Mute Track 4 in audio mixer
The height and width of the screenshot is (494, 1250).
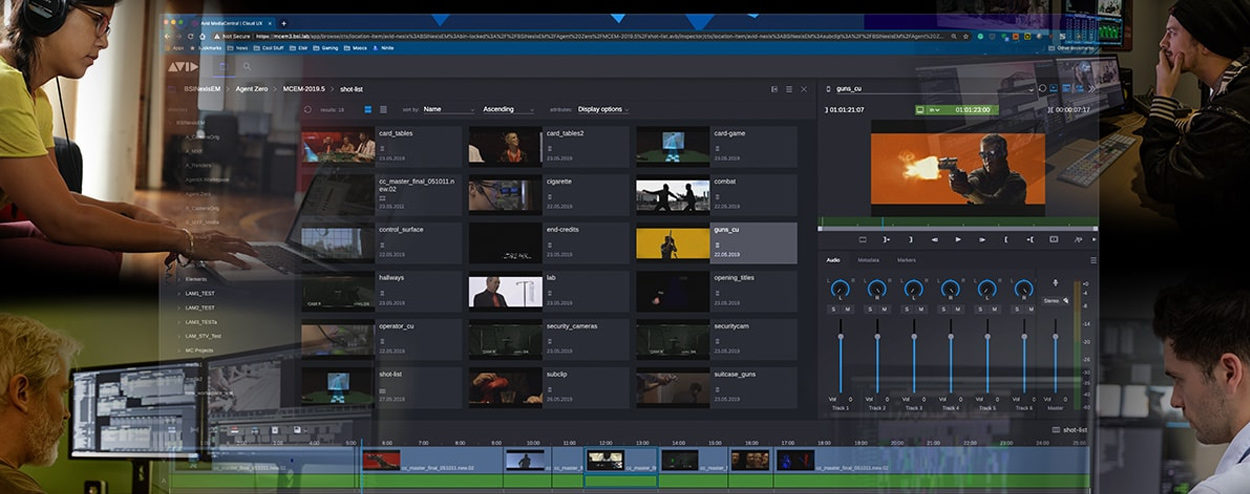point(957,310)
